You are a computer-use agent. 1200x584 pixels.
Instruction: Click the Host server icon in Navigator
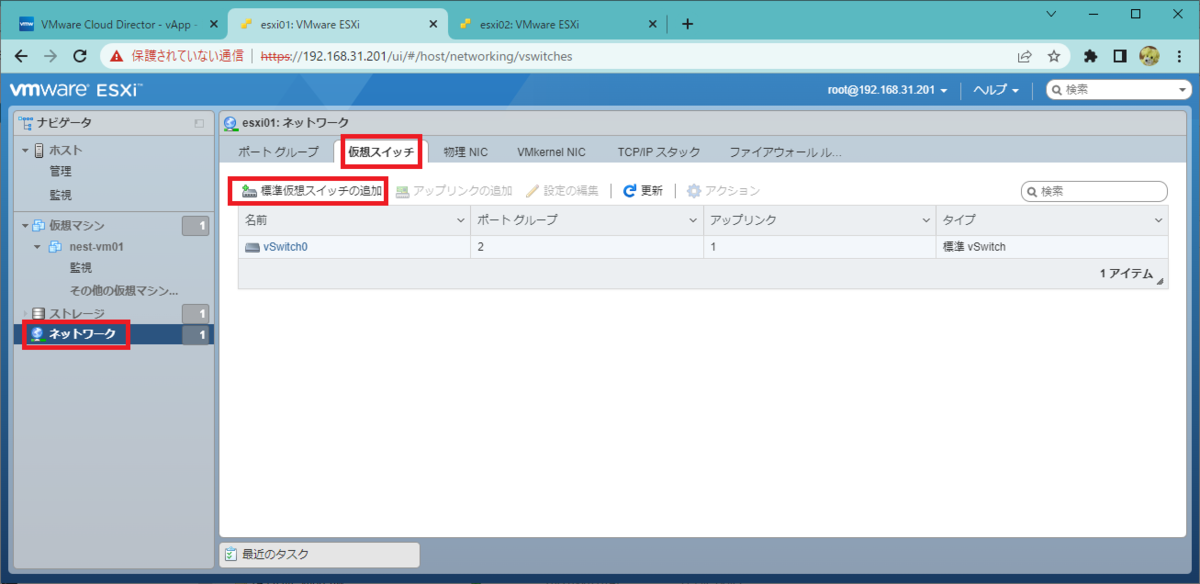pyautogui.click(x=39, y=150)
